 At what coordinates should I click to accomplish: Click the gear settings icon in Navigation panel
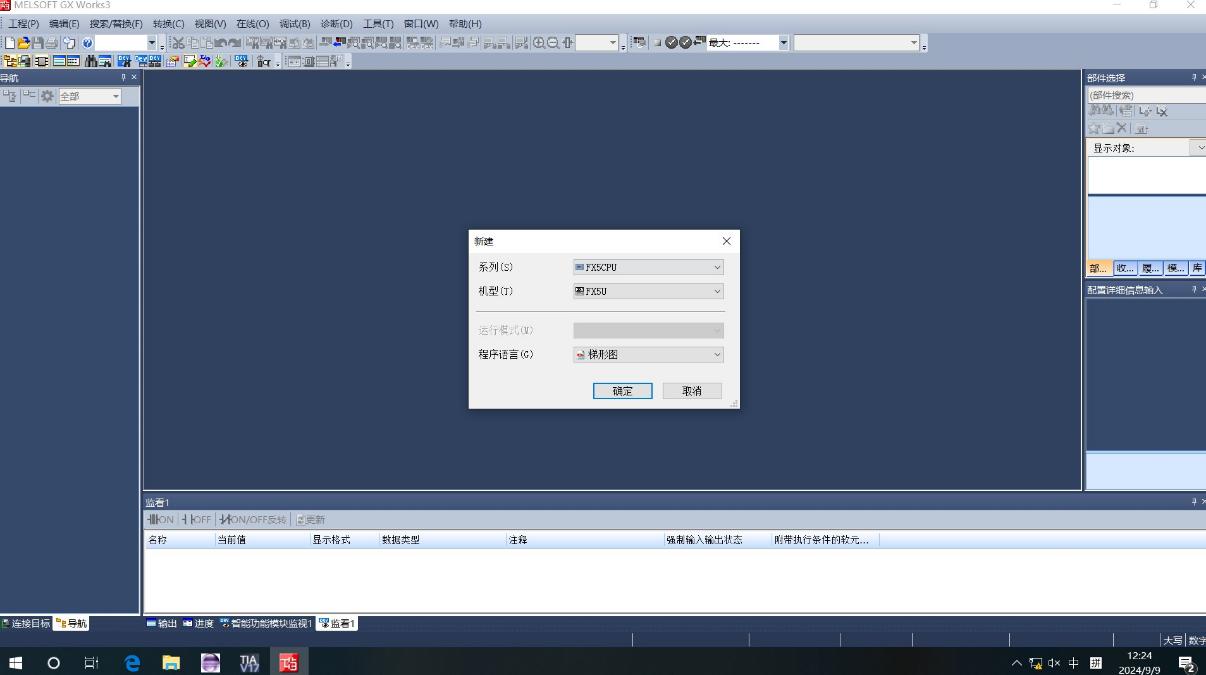pyautogui.click(x=47, y=96)
